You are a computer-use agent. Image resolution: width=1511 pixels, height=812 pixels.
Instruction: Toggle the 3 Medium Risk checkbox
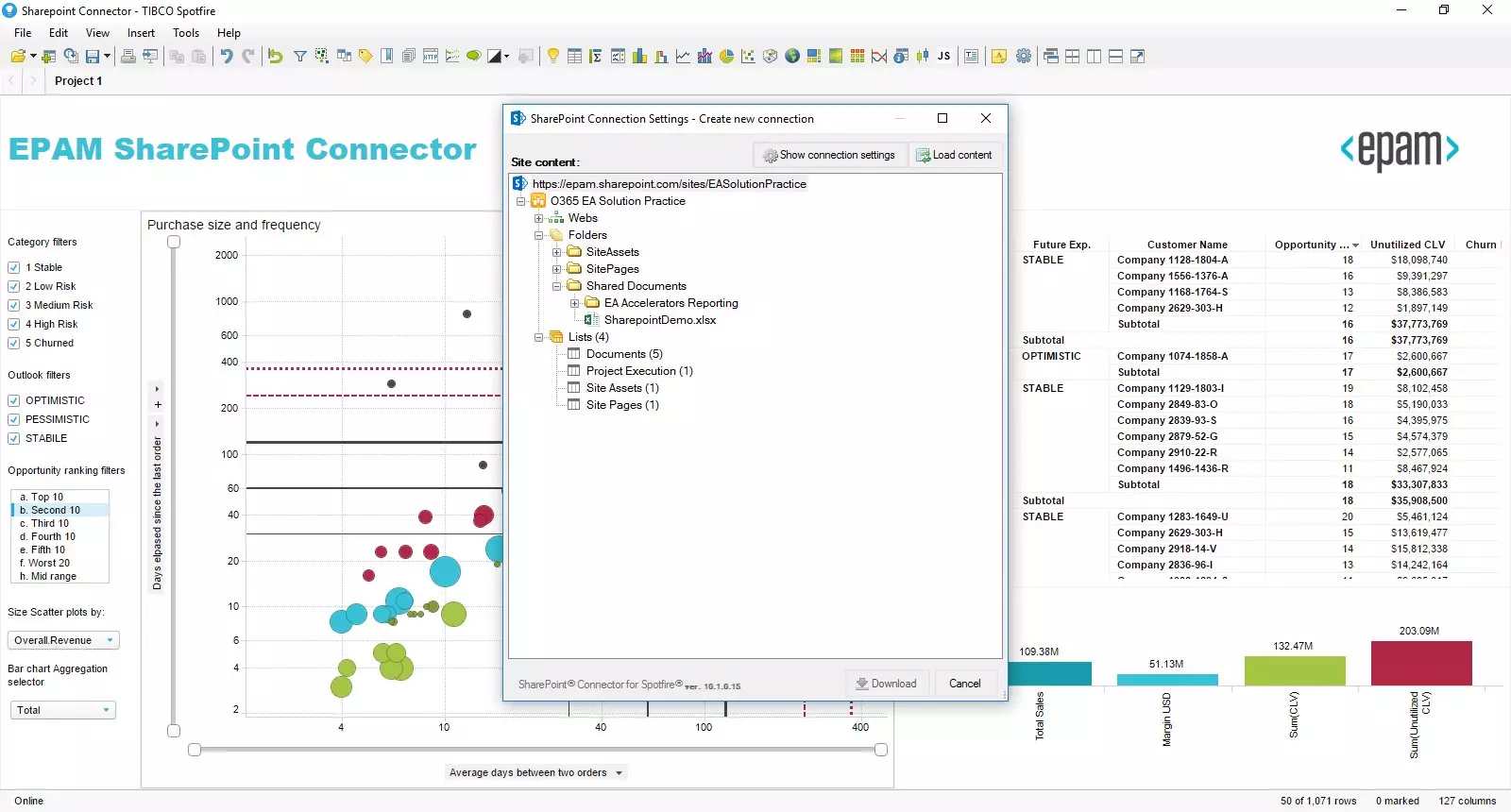pos(14,305)
